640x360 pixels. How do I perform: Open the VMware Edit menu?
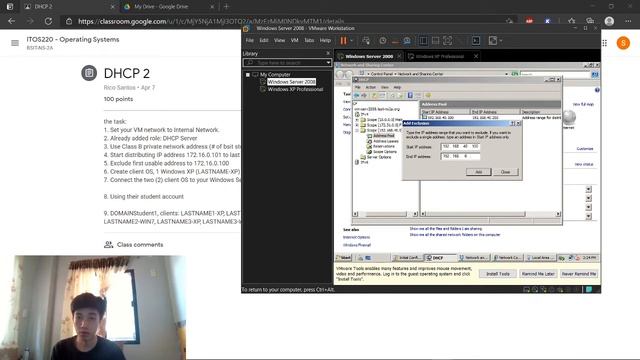tap(264, 40)
